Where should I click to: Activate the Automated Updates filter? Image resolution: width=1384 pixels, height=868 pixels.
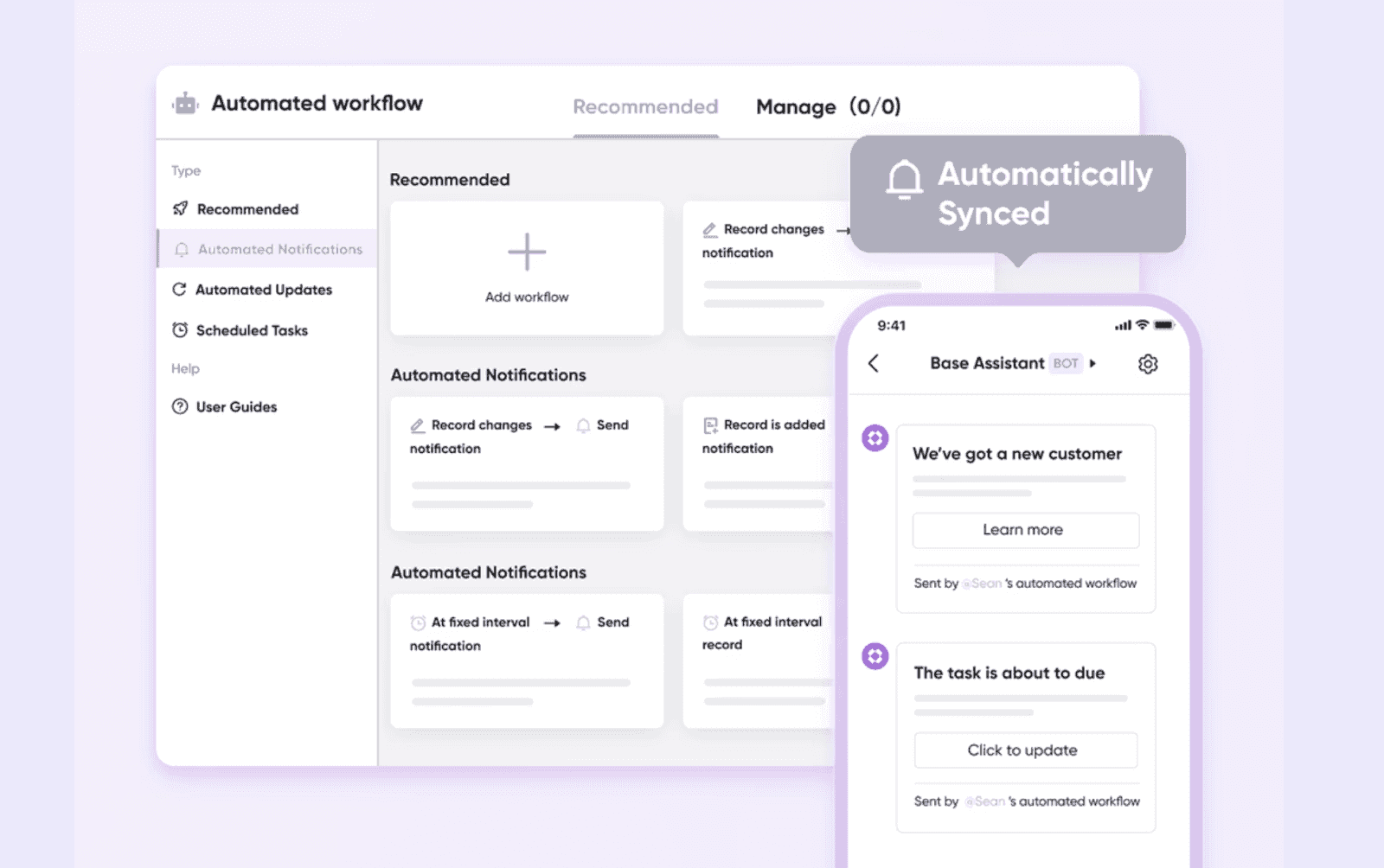point(264,290)
